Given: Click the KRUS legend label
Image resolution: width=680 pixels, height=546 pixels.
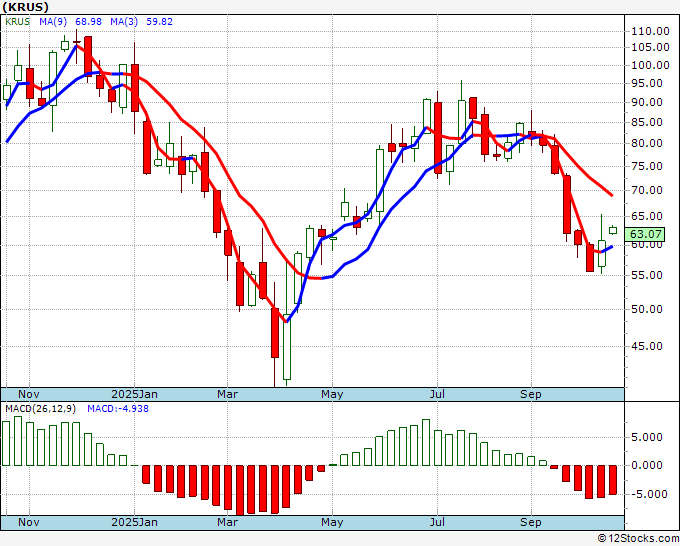Looking at the screenshot, I should pos(17,22).
